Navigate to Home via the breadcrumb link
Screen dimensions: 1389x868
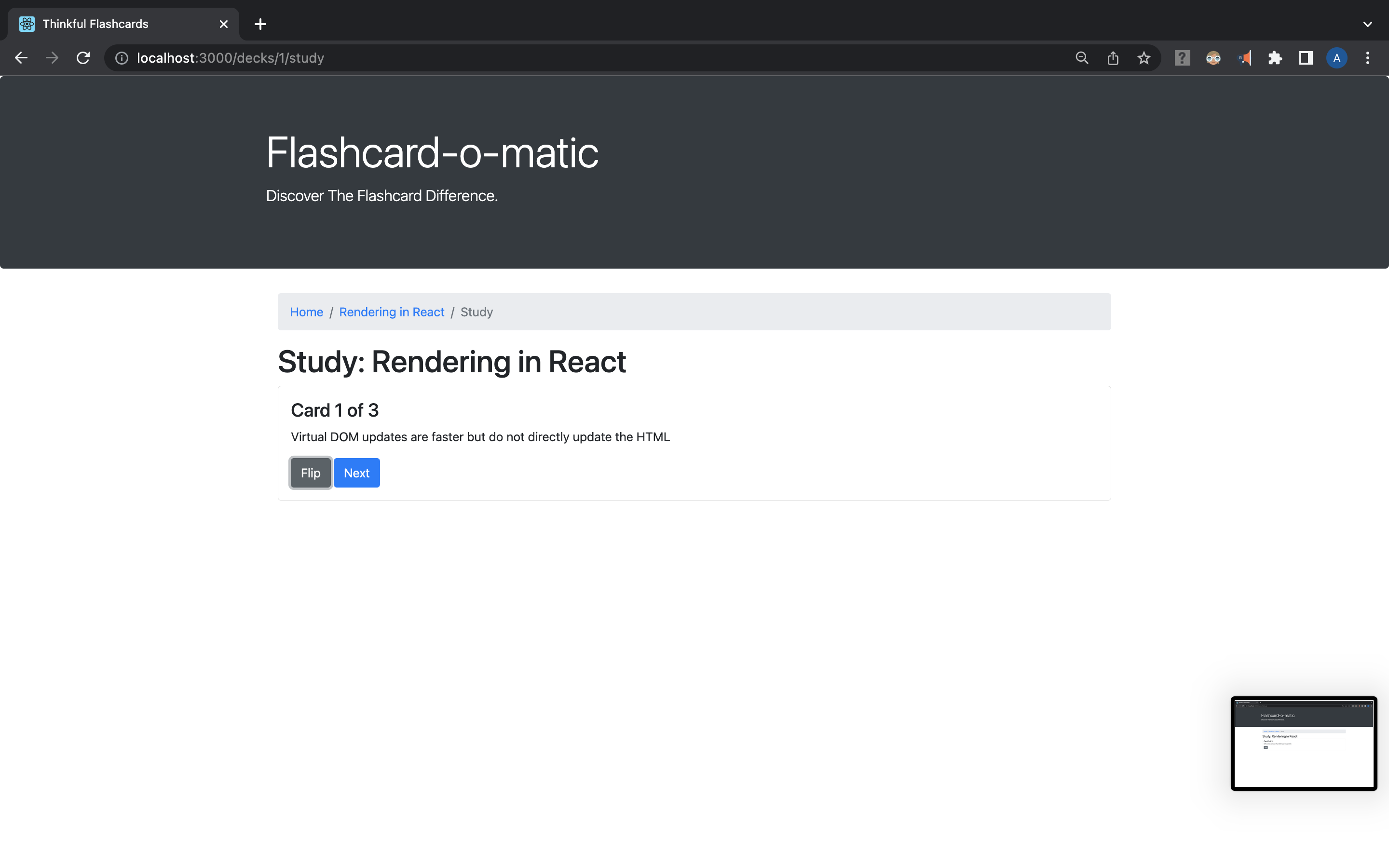coord(307,312)
